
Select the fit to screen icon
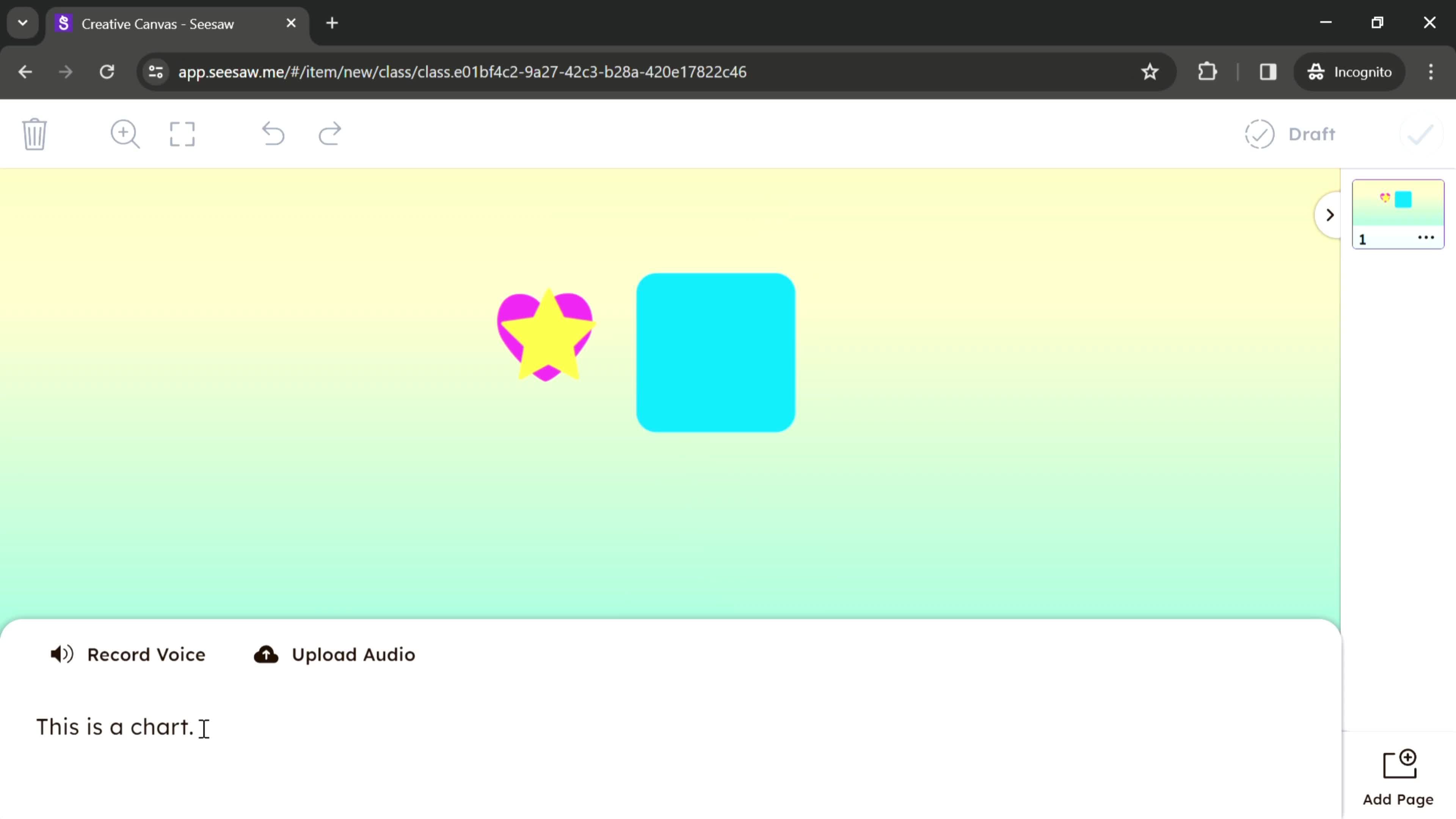[x=182, y=133]
